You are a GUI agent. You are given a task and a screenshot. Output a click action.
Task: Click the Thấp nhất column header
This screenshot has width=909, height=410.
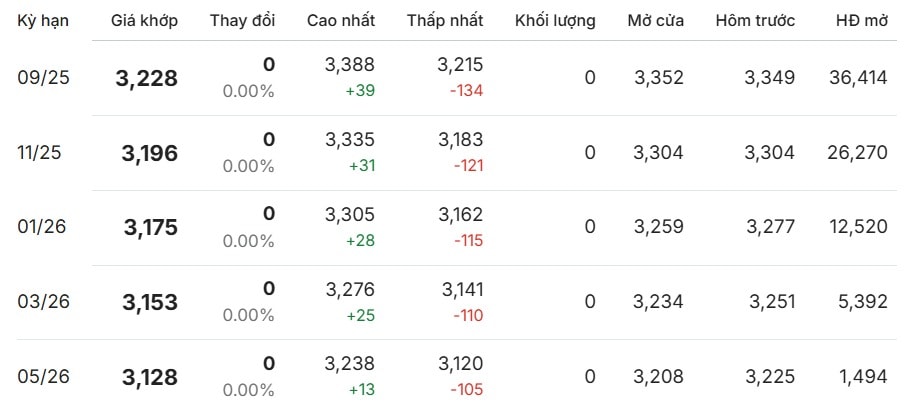click(445, 21)
